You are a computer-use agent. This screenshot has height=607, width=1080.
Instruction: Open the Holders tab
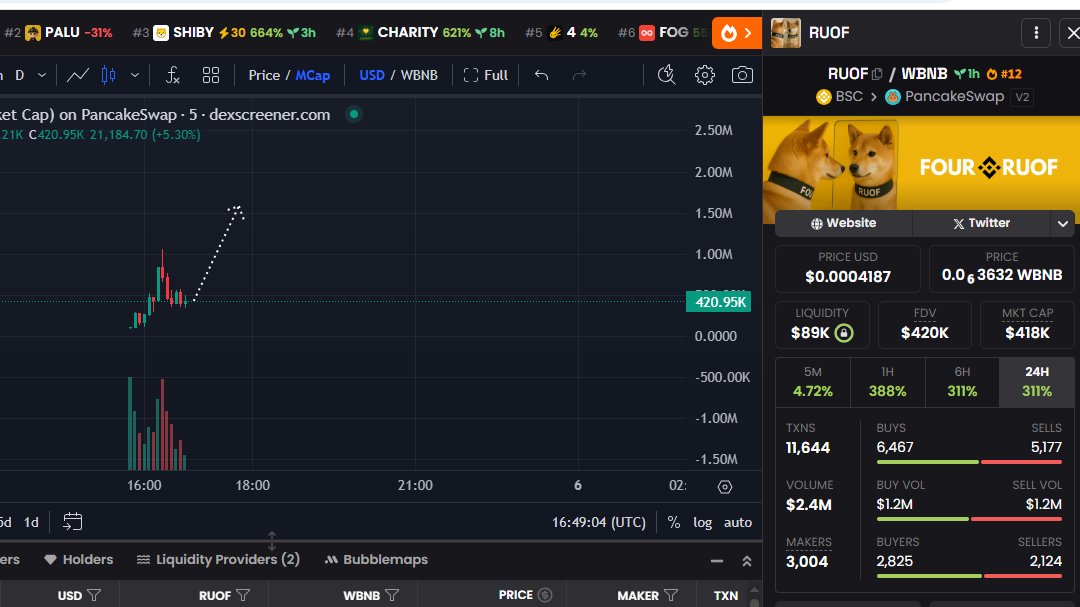[x=79, y=559]
